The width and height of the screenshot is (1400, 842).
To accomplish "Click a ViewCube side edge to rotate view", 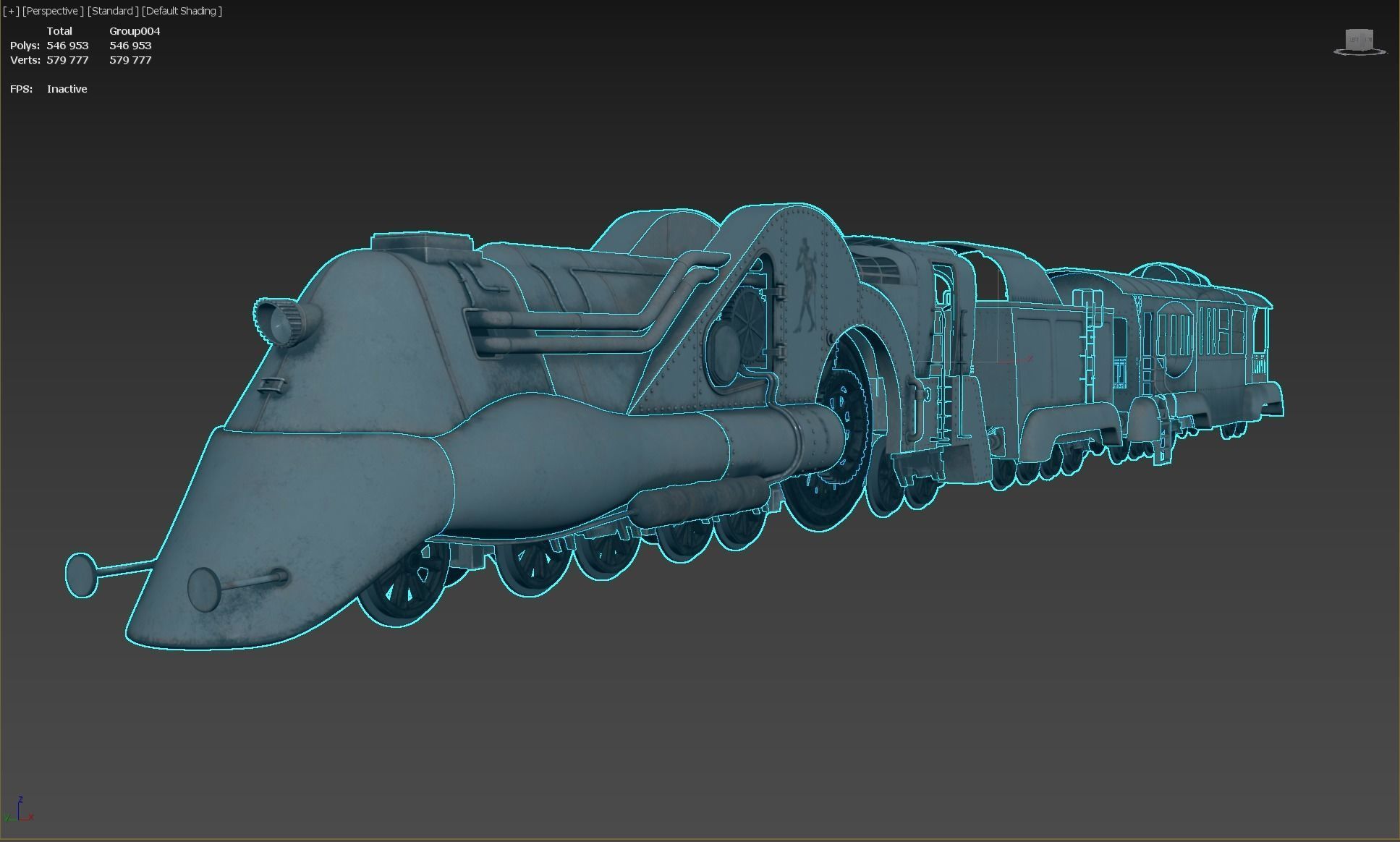I will click(x=1362, y=40).
